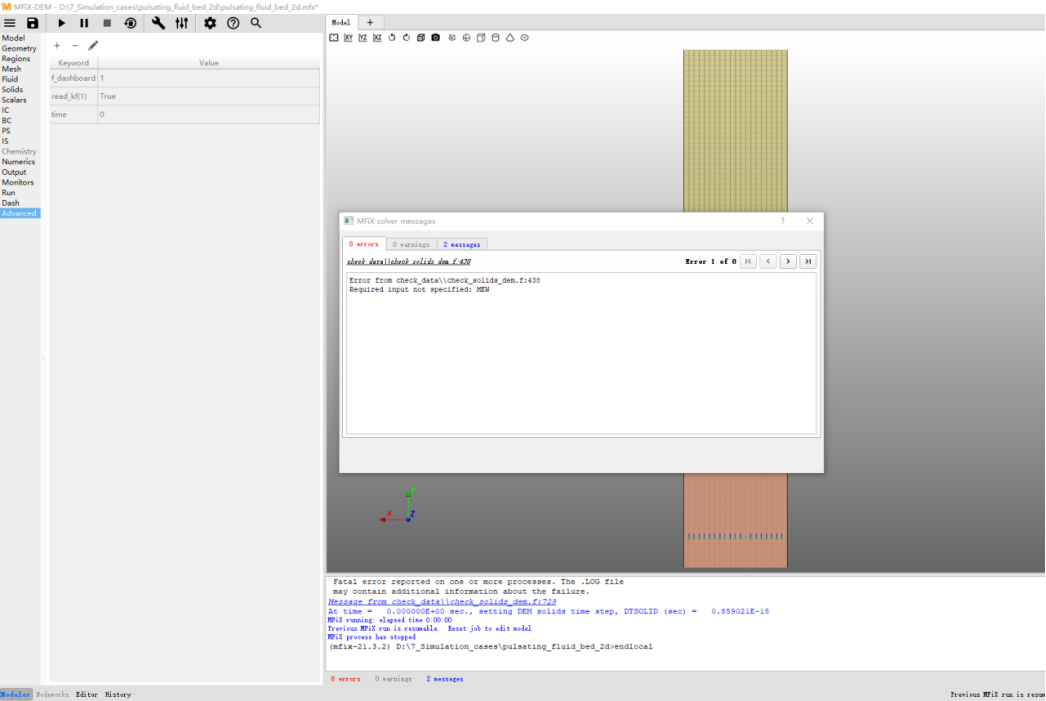Pause the running simulation

(84, 23)
